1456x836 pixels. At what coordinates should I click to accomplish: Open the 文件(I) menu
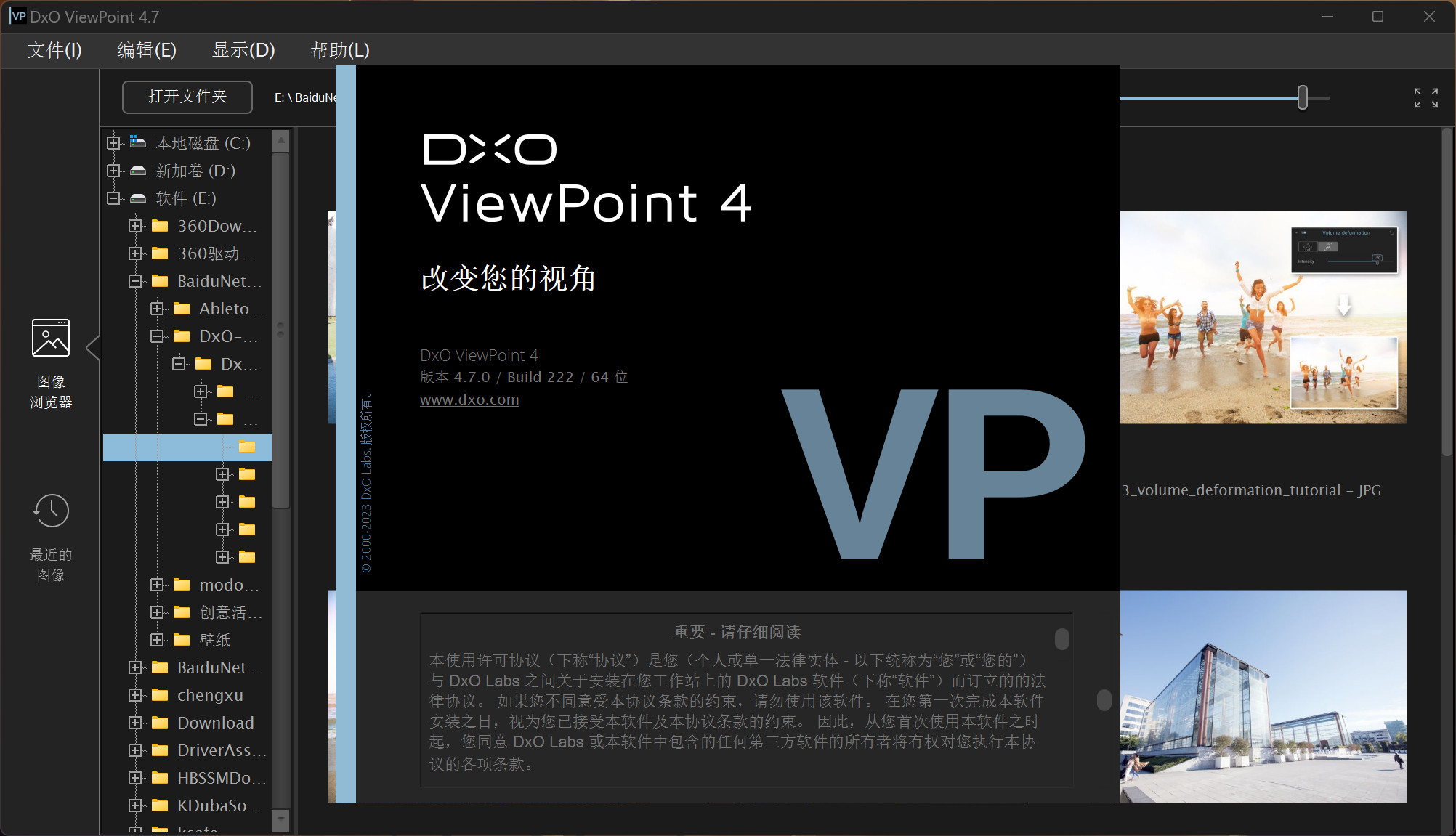point(54,50)
